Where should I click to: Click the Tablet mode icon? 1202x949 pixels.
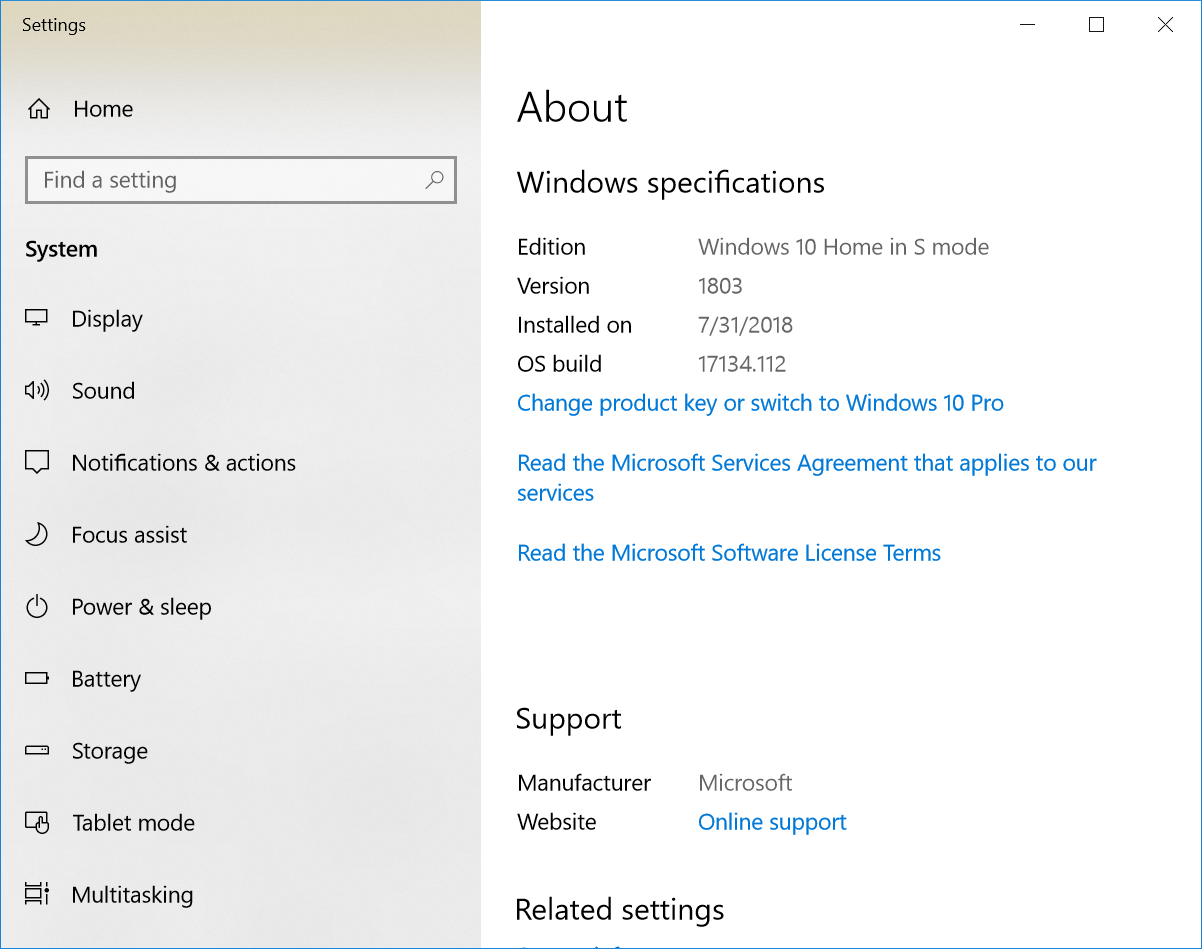[37, 823]
